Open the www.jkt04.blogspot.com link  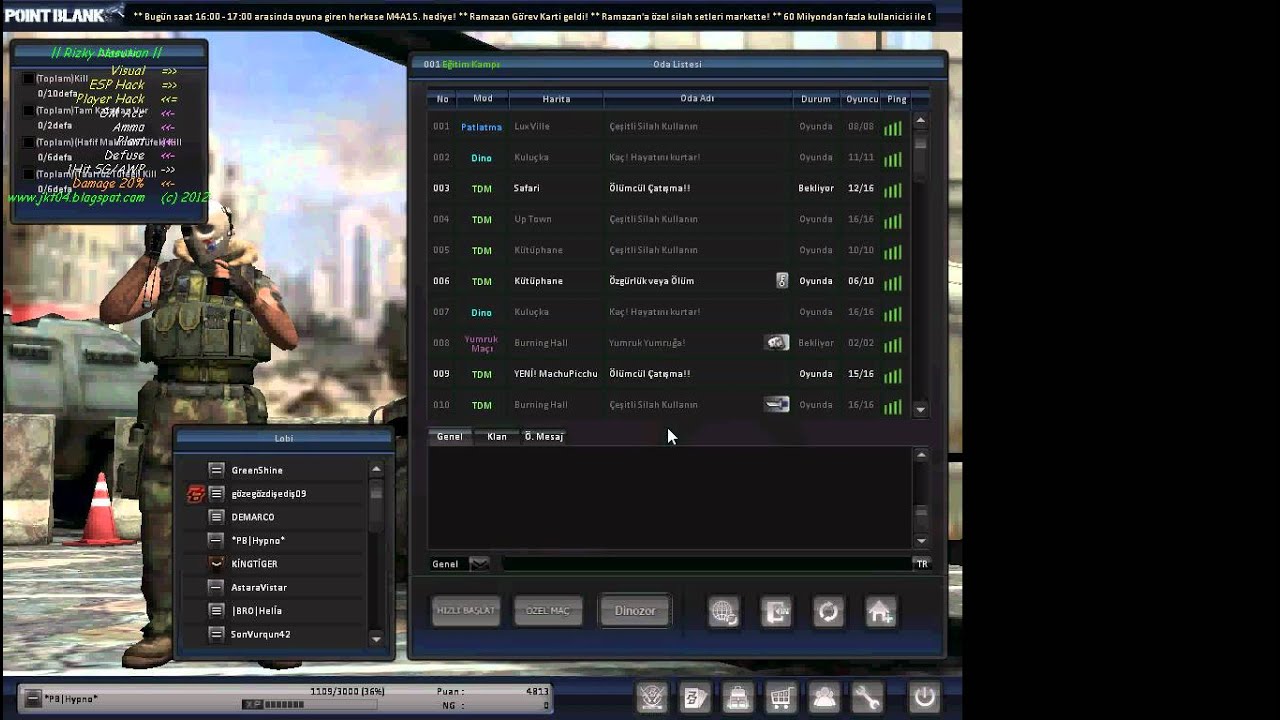point(76,198)
